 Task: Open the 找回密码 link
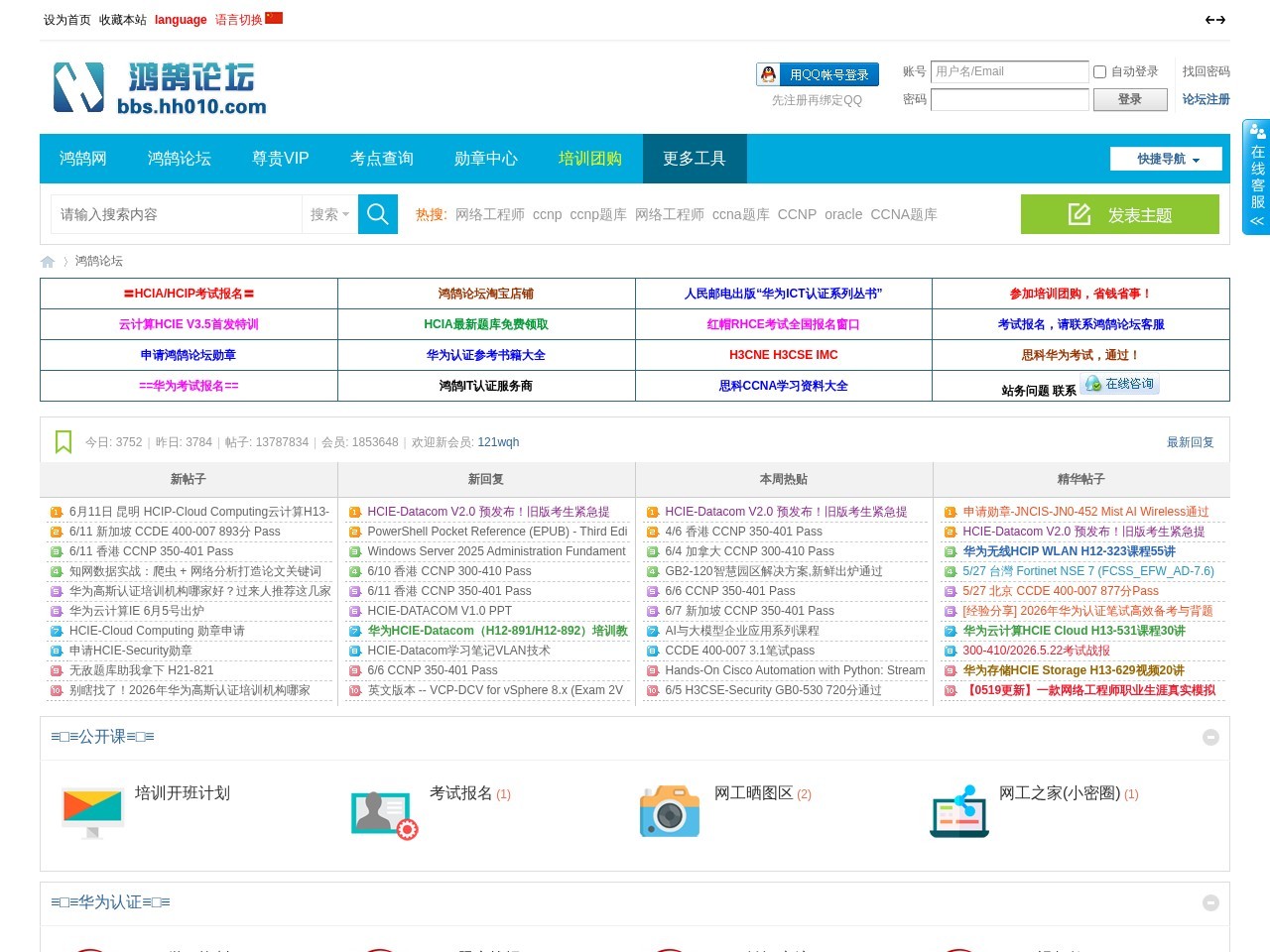(1206, 71)
